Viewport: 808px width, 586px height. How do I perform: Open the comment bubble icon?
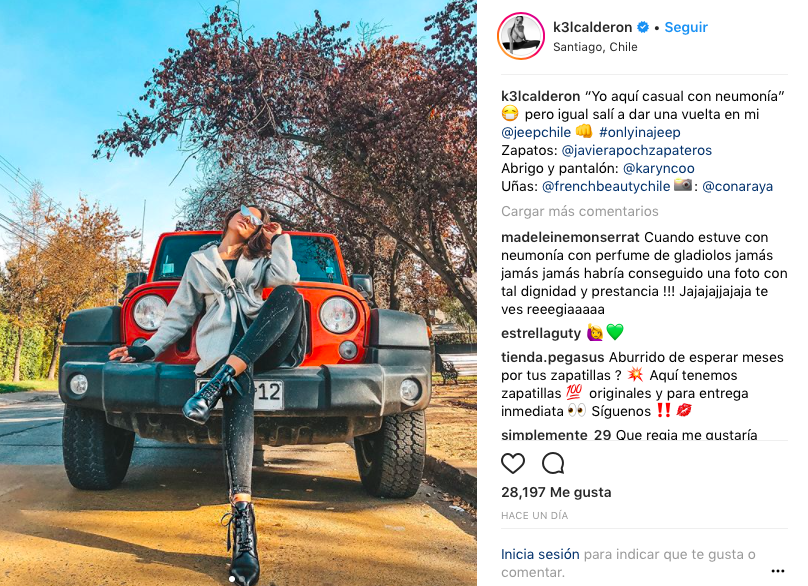(x=553, y=463)
